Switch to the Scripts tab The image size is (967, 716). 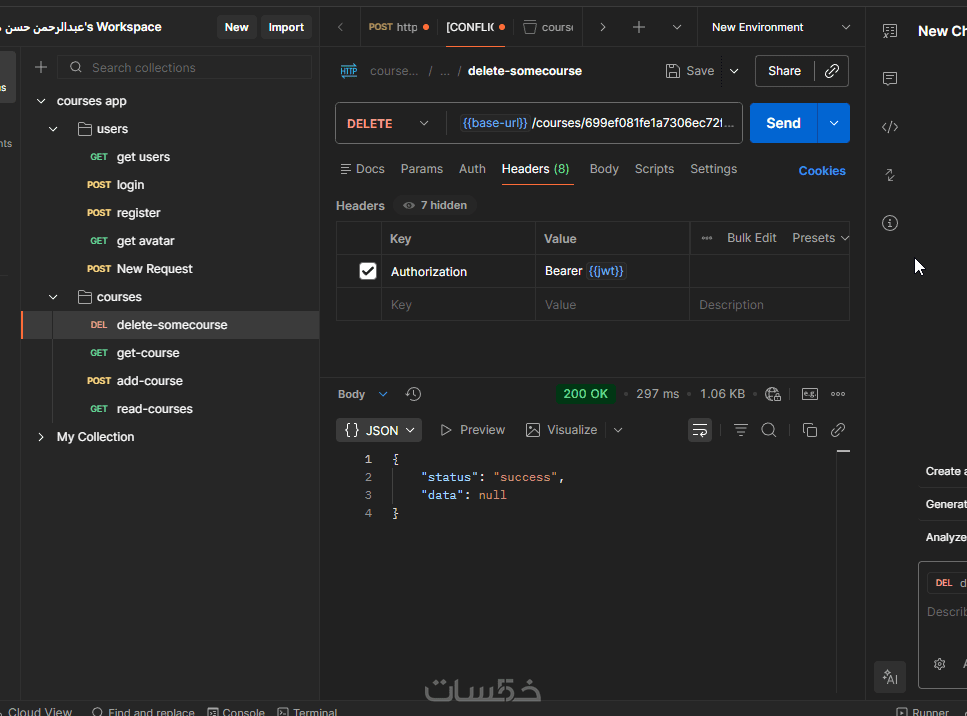click(654, 169)
